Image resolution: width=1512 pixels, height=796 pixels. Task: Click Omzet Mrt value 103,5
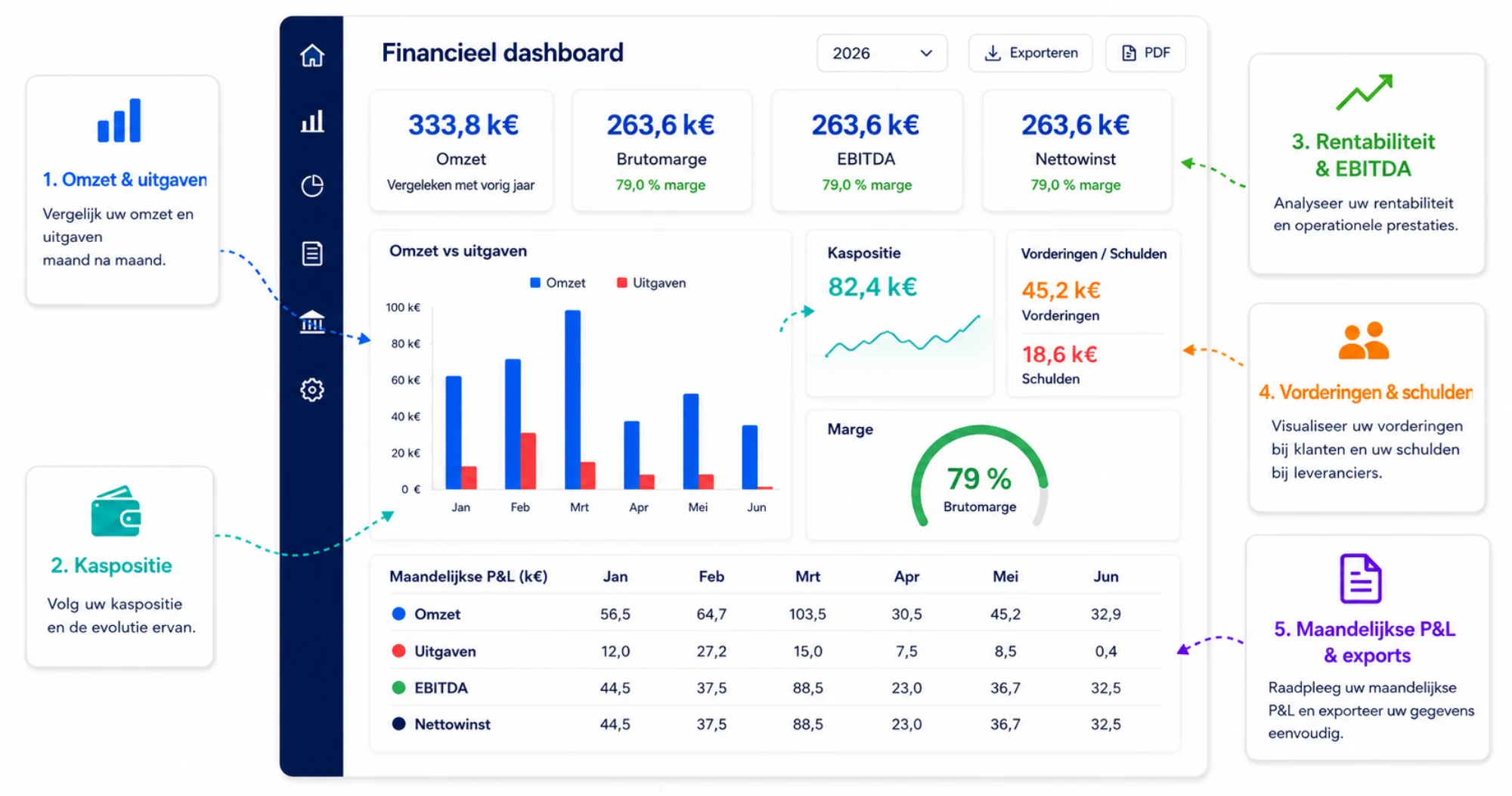pyautogui.click(x=807, y=614)
